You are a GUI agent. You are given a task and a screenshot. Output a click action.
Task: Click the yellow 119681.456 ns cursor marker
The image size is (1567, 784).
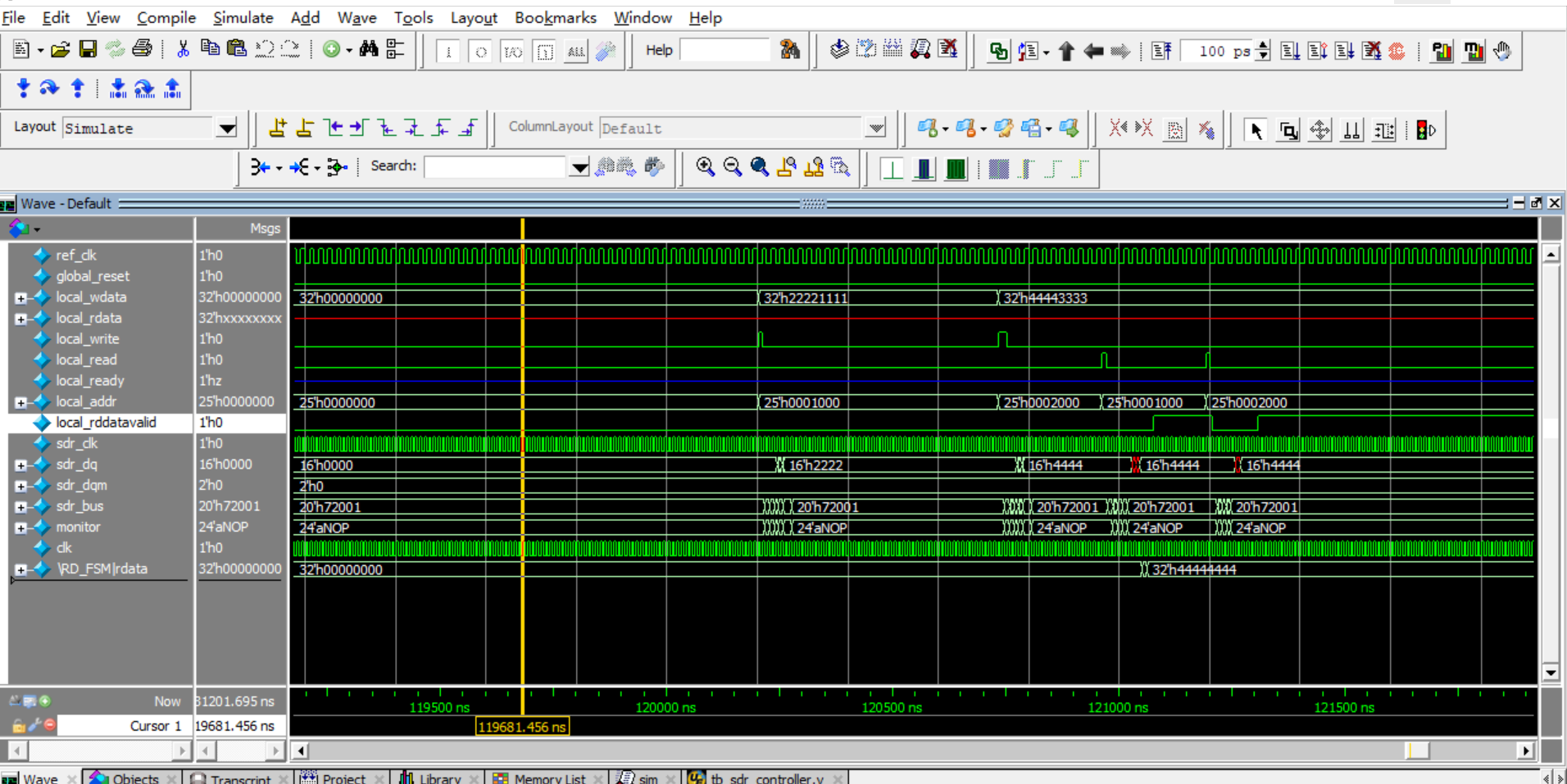[522, 727]
